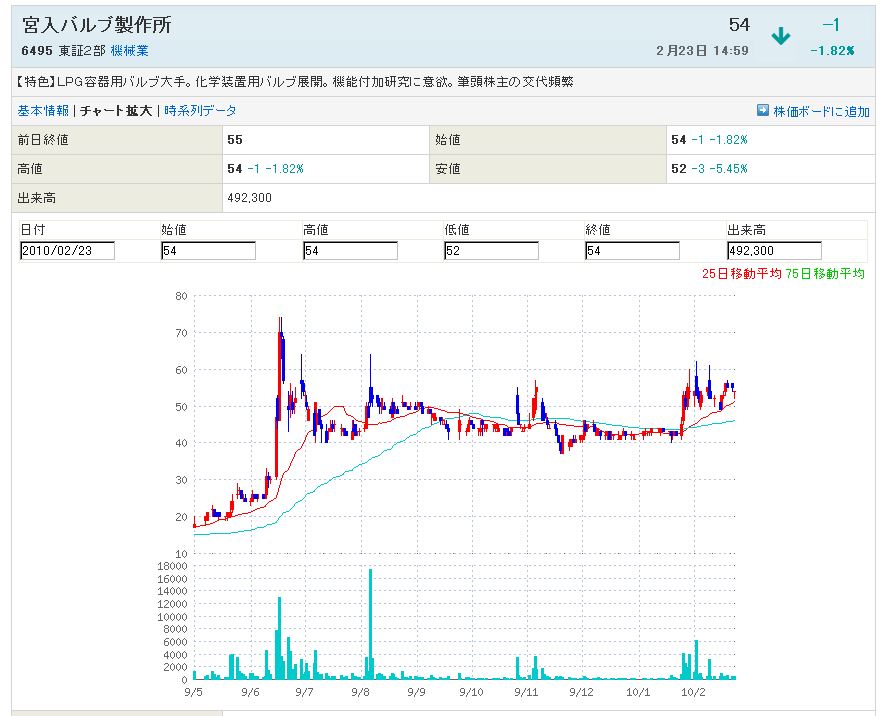
Task: Click the 10/1 label on chart x-axis
Action: [x=637, y=692]
